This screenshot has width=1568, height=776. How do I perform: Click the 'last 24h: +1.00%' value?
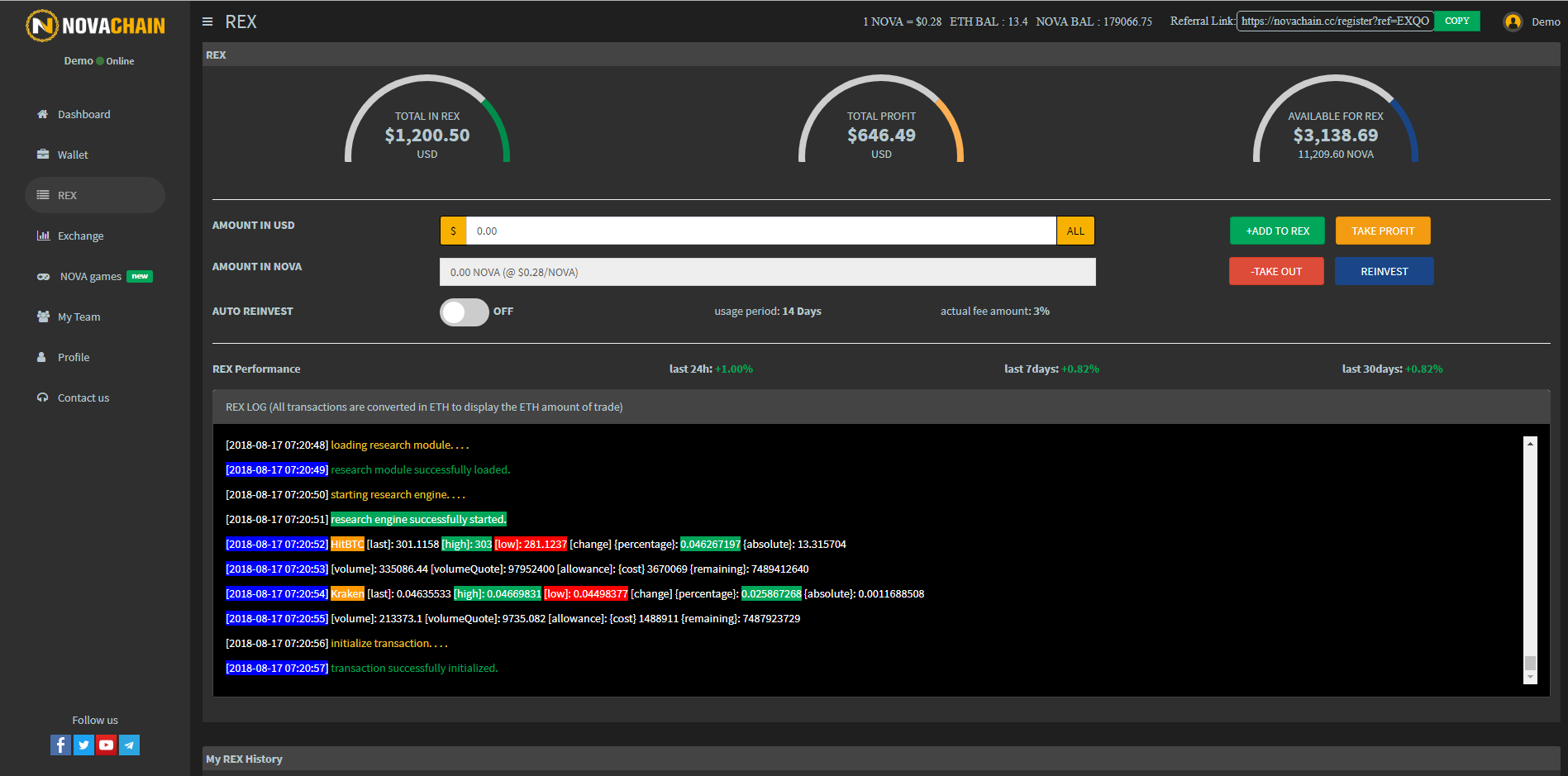click(711, 369)
